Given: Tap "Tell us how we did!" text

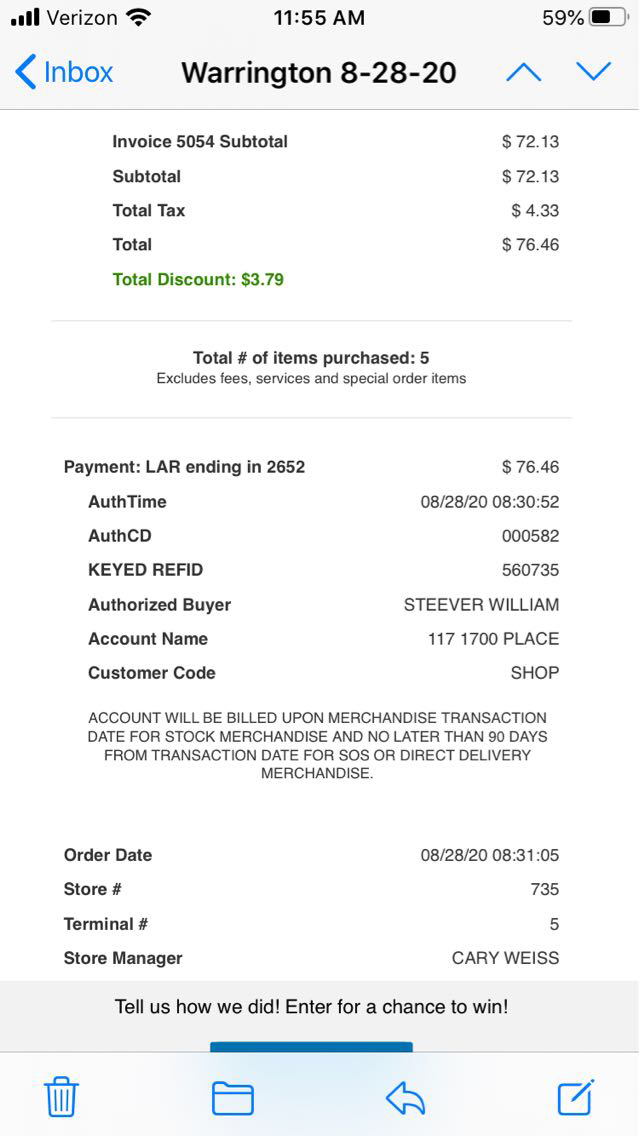Looking at the screenshot, I should coord(311,1007).
